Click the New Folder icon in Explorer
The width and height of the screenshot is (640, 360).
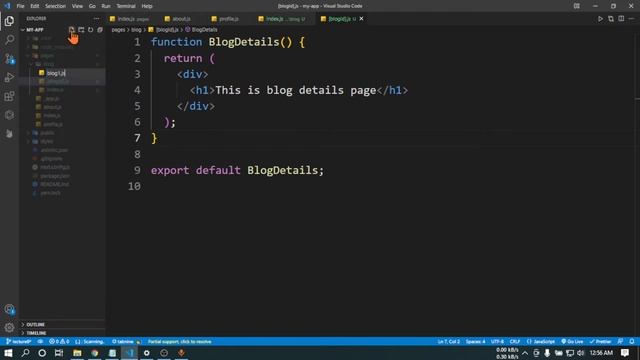click(81, 30)
